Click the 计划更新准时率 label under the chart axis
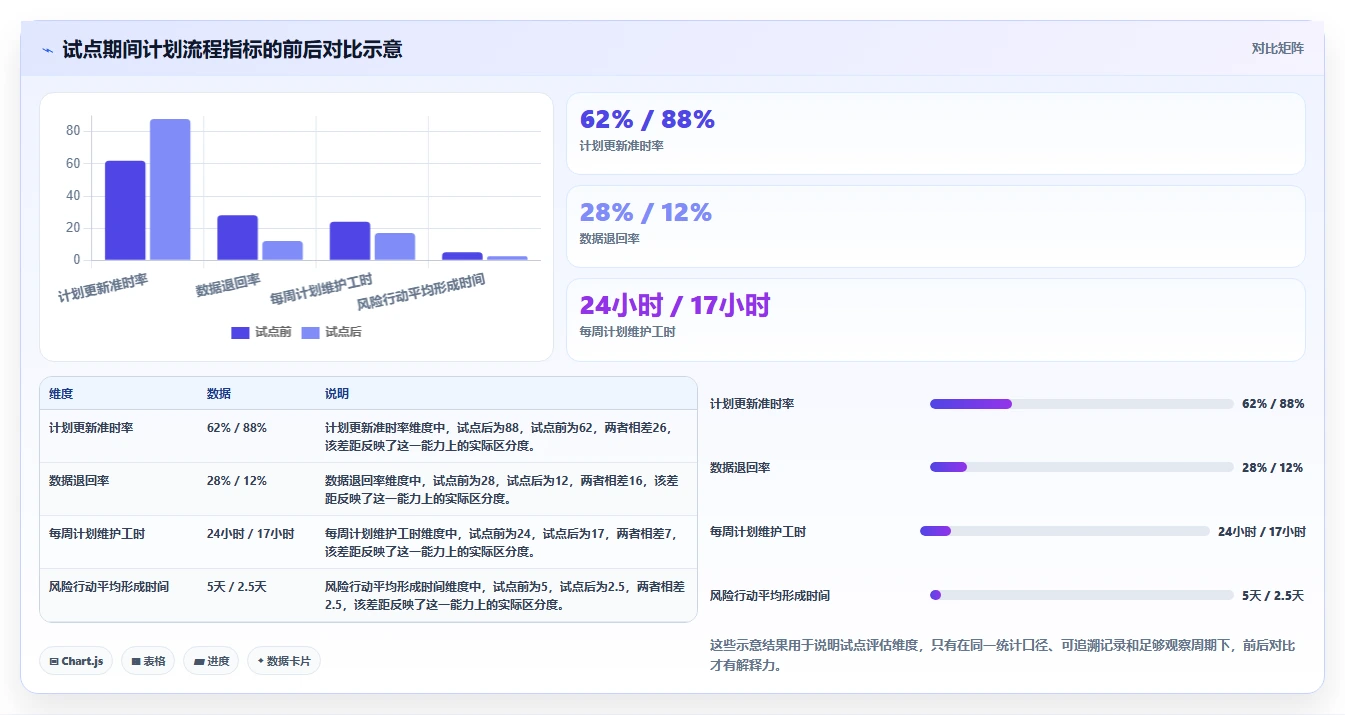The height and width of the screenshot is (715, 1345). pyautogui.click(x=103, y=288)
